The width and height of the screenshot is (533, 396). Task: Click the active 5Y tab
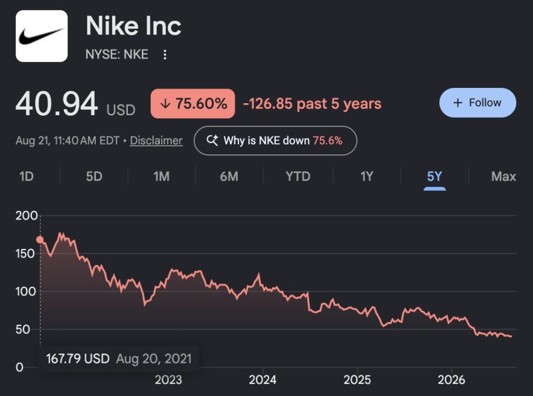(x=434, y=176)
